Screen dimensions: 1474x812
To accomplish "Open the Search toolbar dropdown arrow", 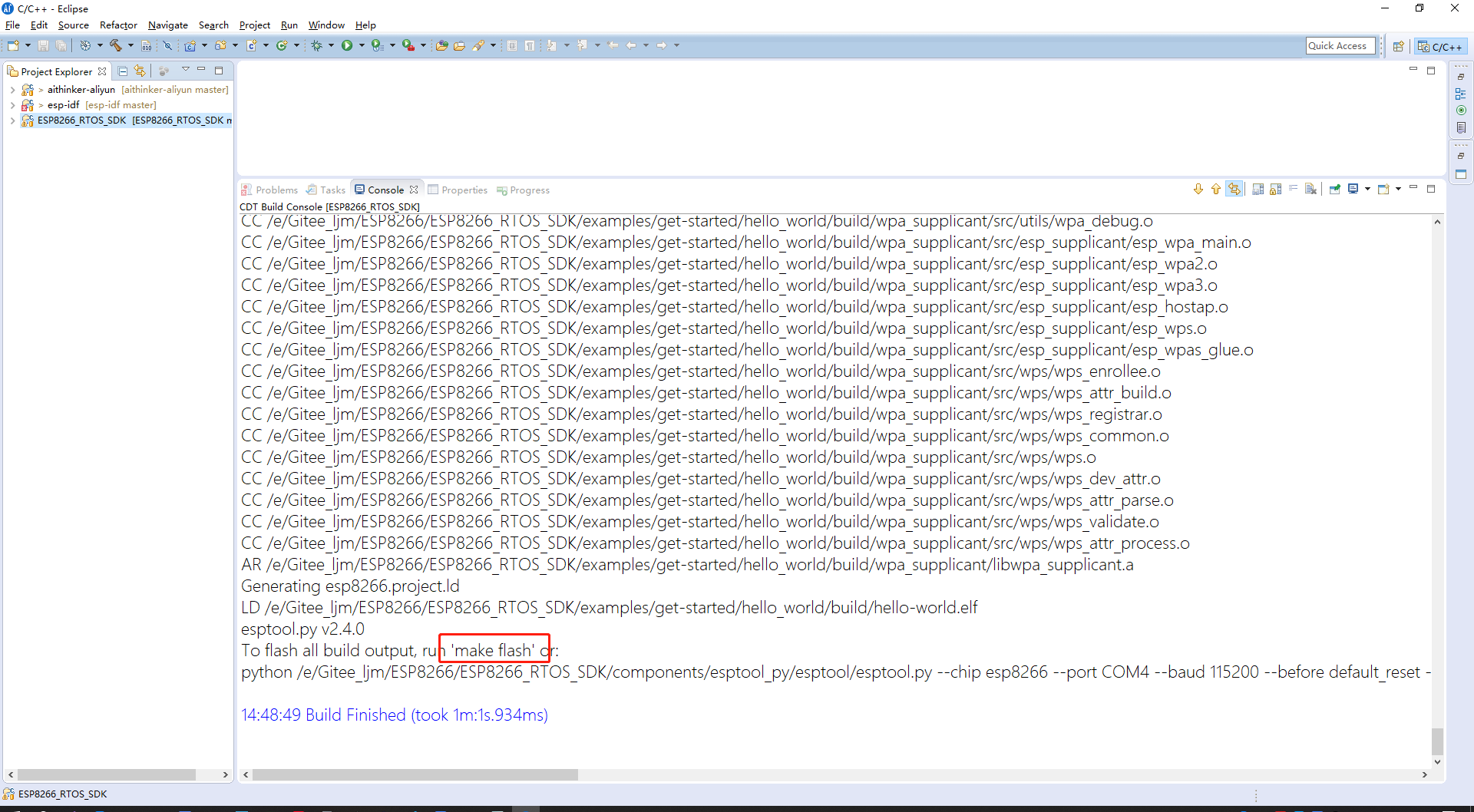I will pyautogui.click(x=493, y=46).
